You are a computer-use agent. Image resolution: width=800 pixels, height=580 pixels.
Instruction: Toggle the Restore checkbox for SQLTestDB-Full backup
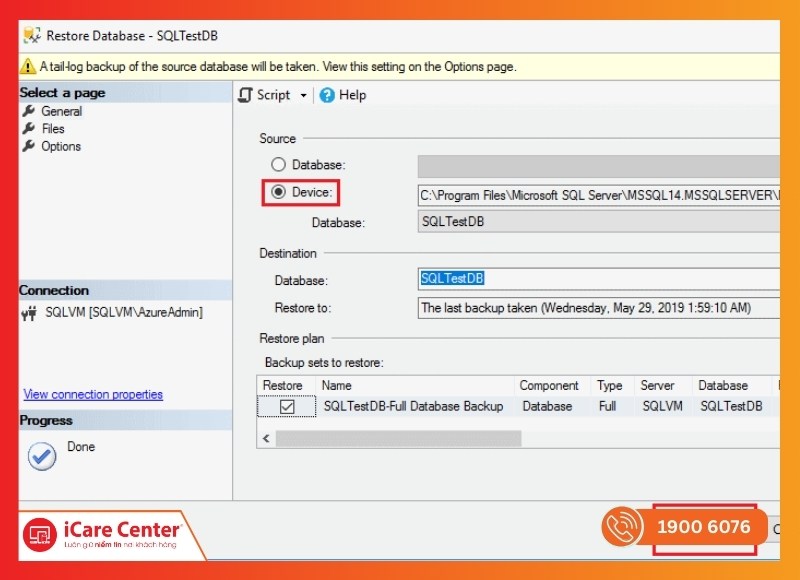(x=287, y=407)
